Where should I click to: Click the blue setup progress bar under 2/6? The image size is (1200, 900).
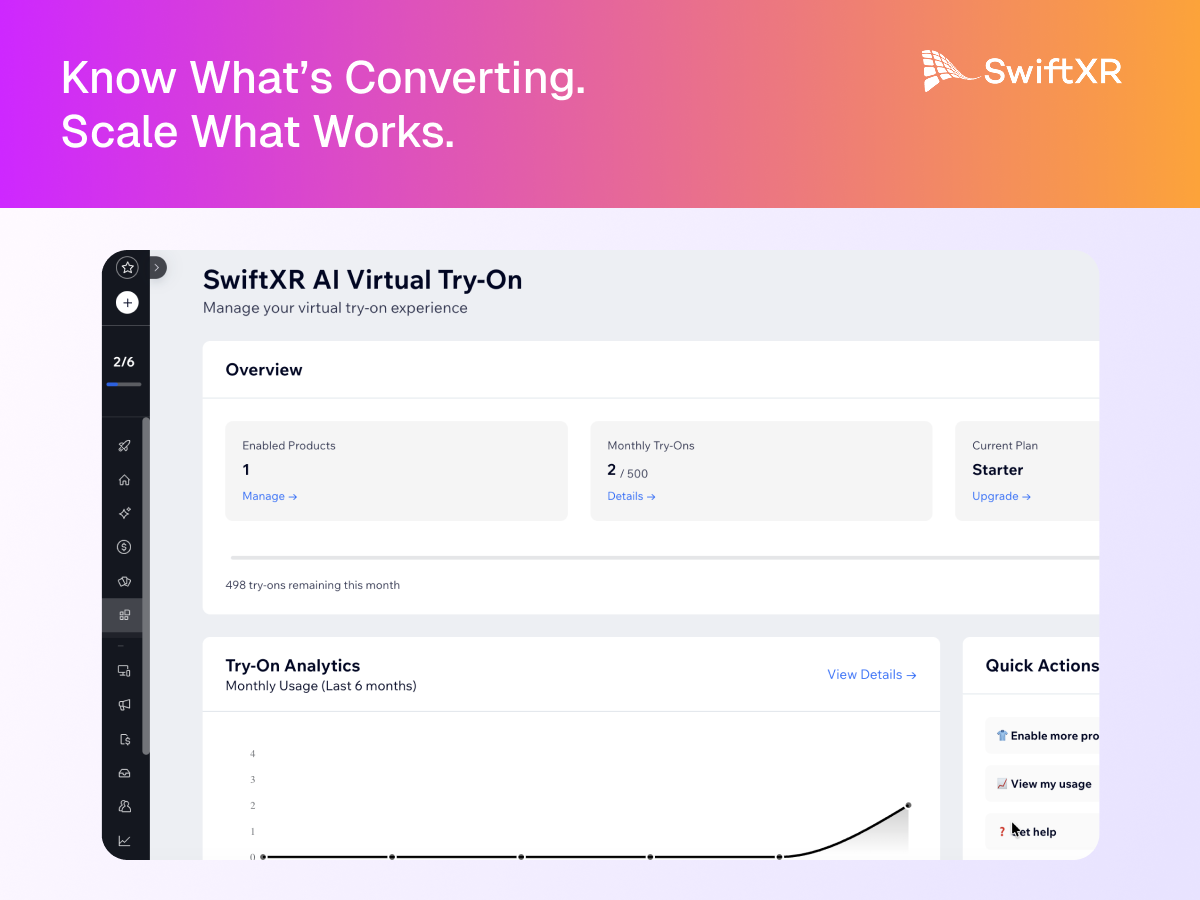click(x=124, y=384)
